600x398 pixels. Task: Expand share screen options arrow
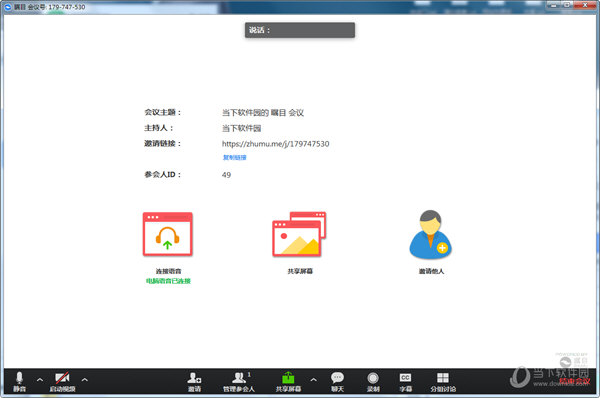pyautogui.click(x=313, y=380)
